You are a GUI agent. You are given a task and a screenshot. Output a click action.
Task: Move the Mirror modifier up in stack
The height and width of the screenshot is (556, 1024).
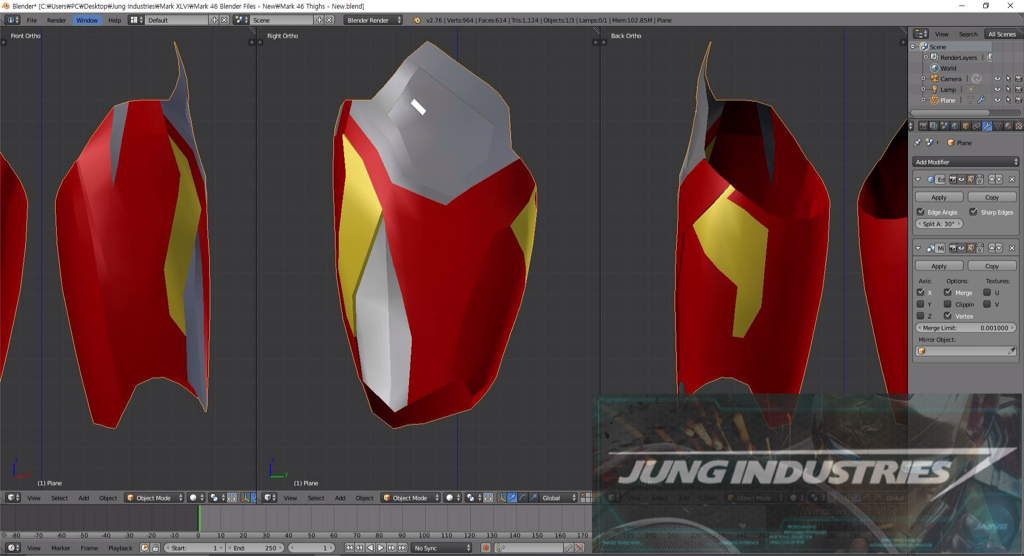[992, 248]
